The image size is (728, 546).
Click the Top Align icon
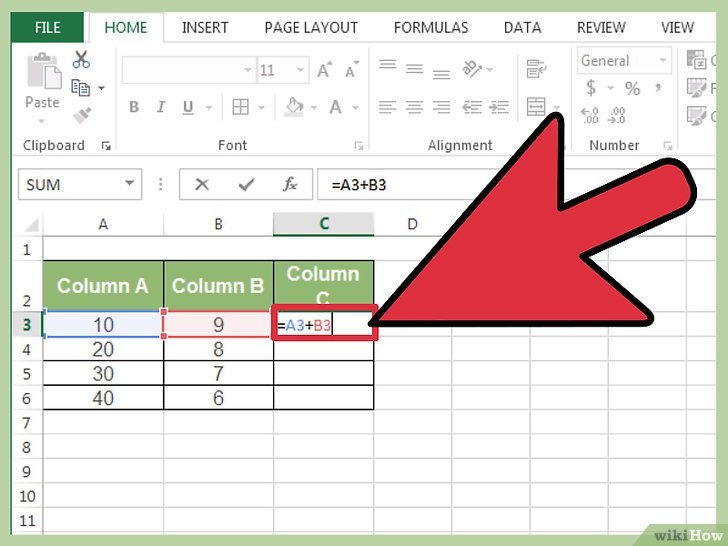point(387,64)
